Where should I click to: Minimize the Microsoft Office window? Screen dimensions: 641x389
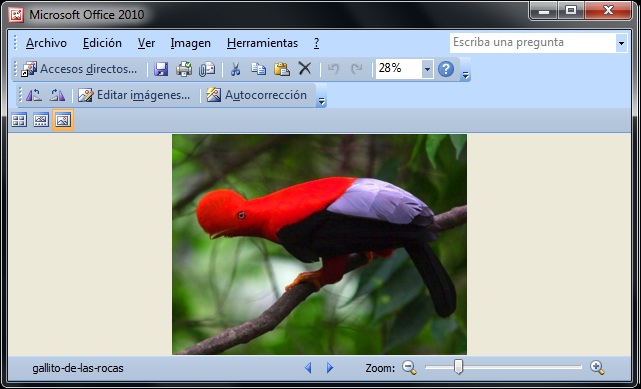click(544, 11)
